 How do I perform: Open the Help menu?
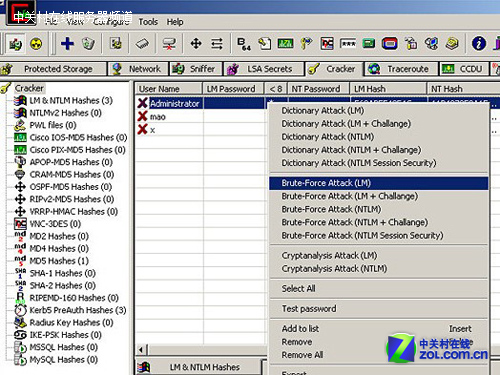(175, 22)
